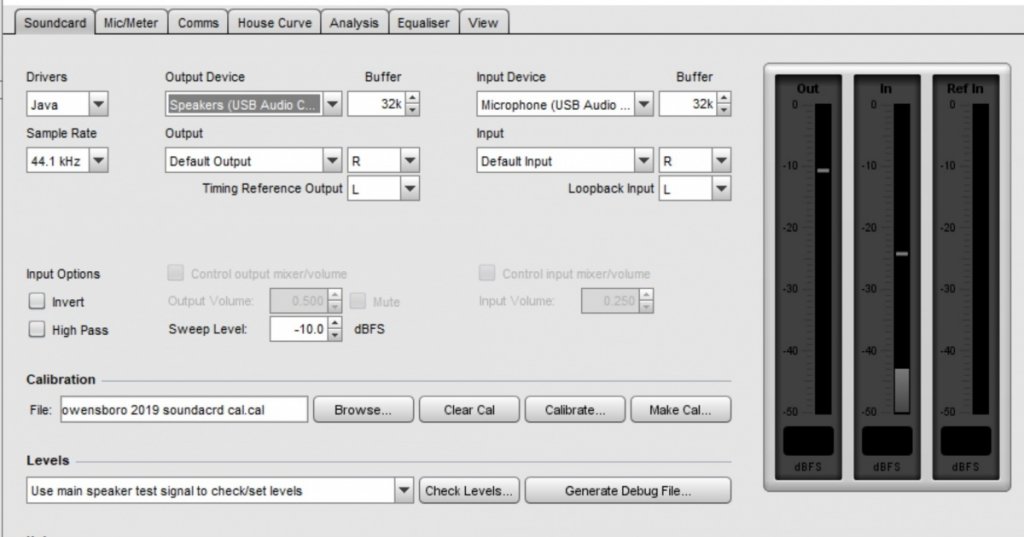The height and width of the screenshot is (537, 1024).
Task: Tick Control input mixer/volume checkbox
Action: pyautogui.click(x=487, y=273)
